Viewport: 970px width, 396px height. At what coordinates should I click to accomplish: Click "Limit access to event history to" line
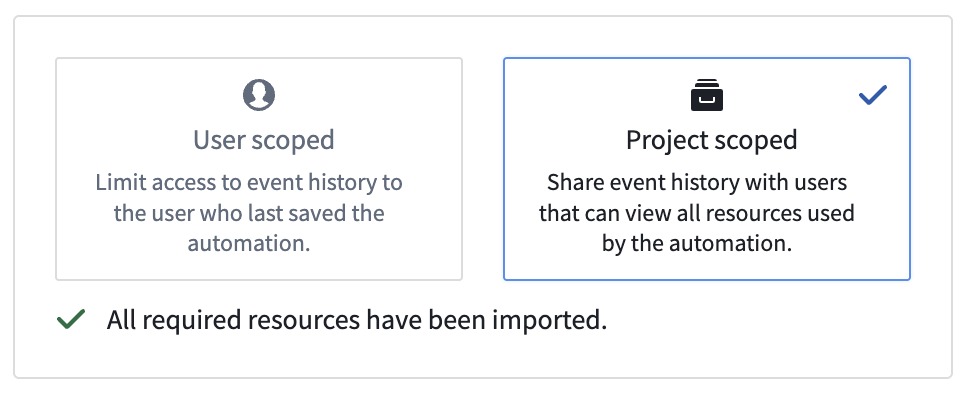pos(249,183)
